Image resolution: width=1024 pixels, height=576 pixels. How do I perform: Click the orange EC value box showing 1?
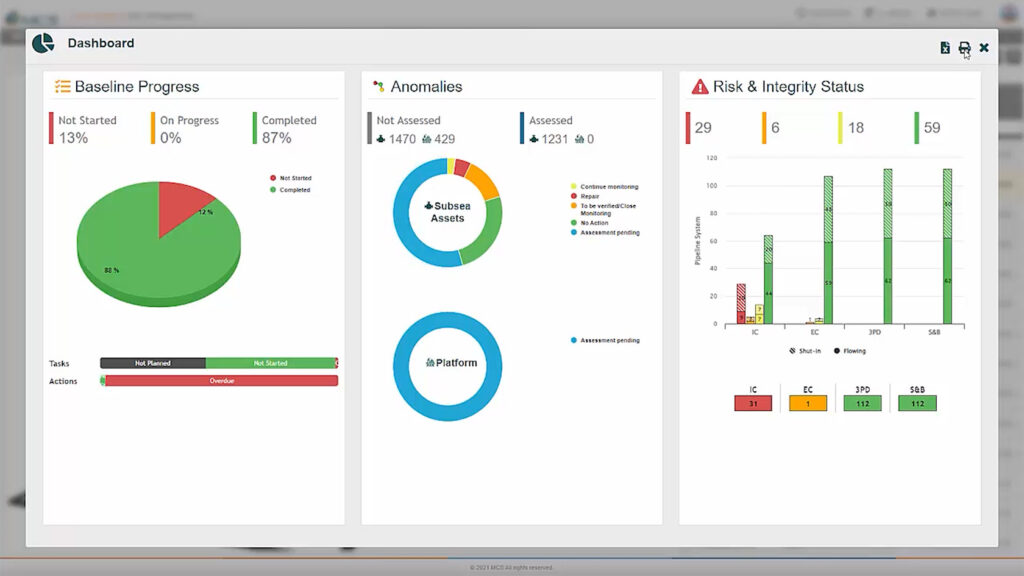pyautogui.click(x=808, y=403)
